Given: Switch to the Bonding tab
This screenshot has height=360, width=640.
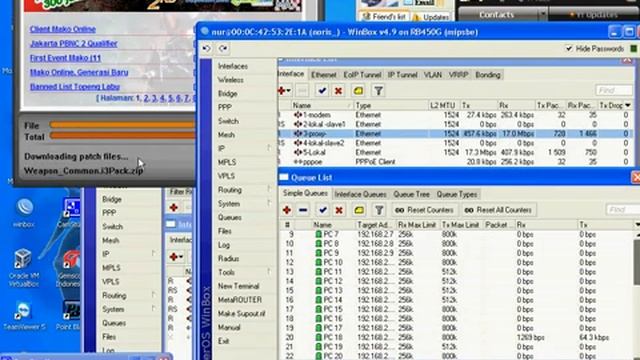Looking at the screenshot, I should (488, 75).
